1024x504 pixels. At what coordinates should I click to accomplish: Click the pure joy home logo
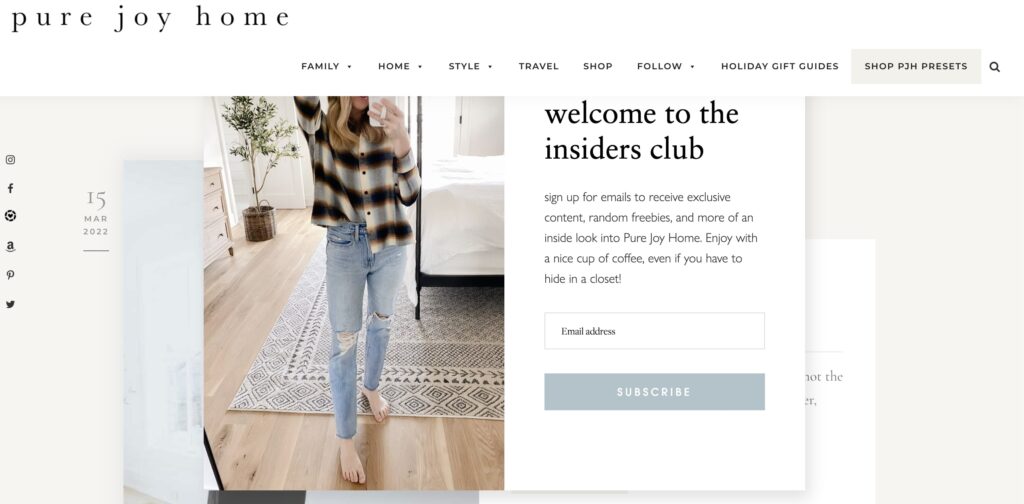pos(150,18)
